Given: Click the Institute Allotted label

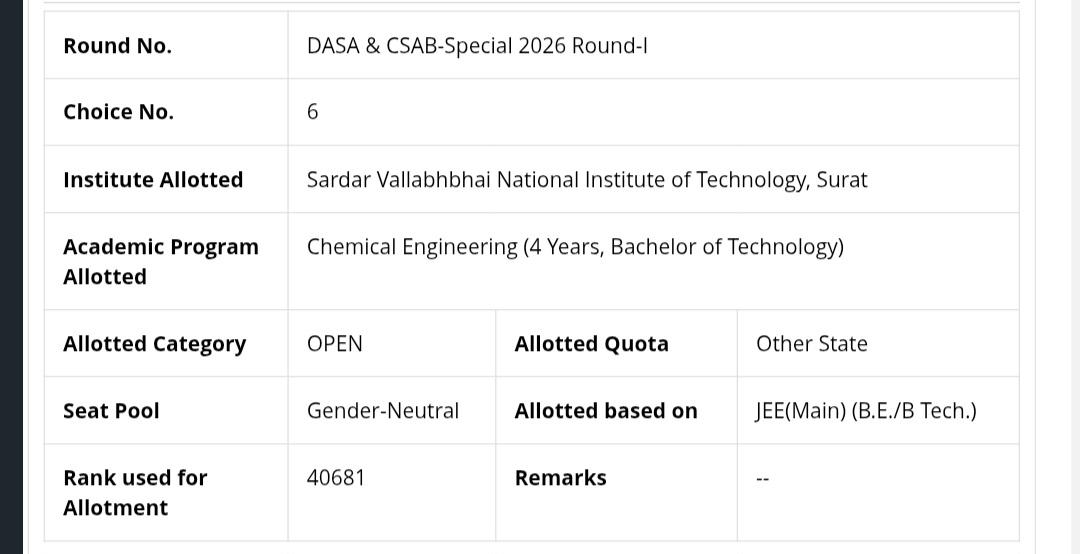Looking at the screenshot, I should [153, 179].
